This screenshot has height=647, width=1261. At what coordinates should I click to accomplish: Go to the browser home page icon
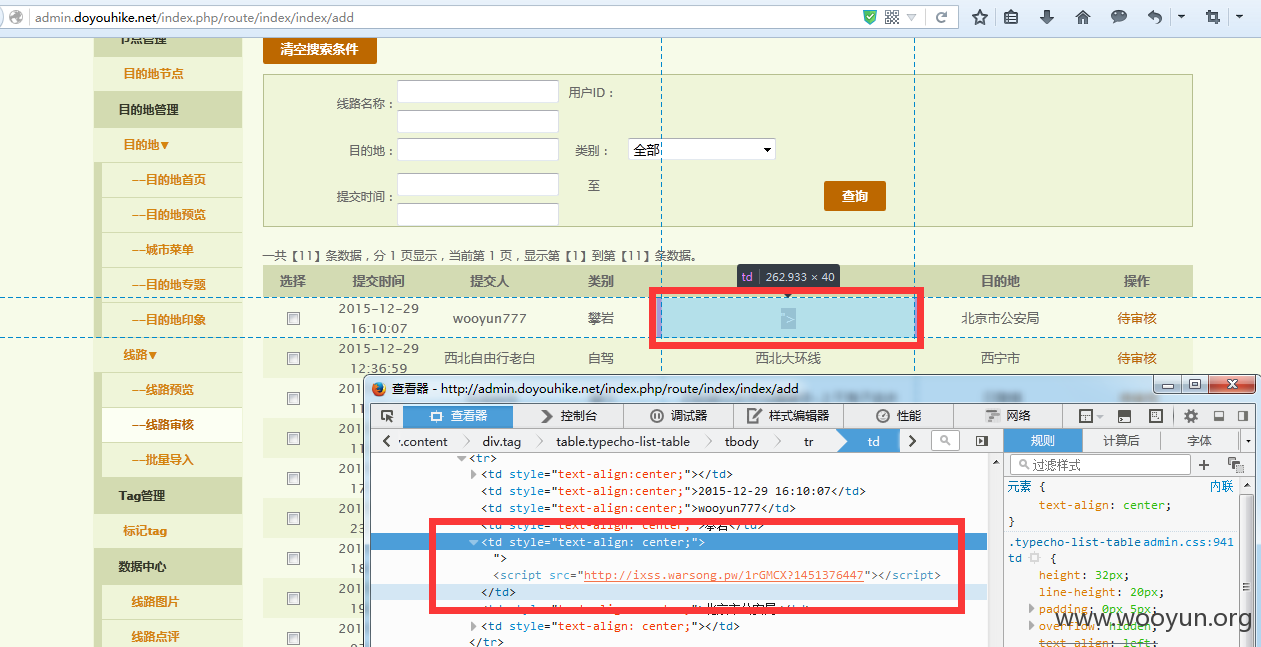(x=1083, y=17)
